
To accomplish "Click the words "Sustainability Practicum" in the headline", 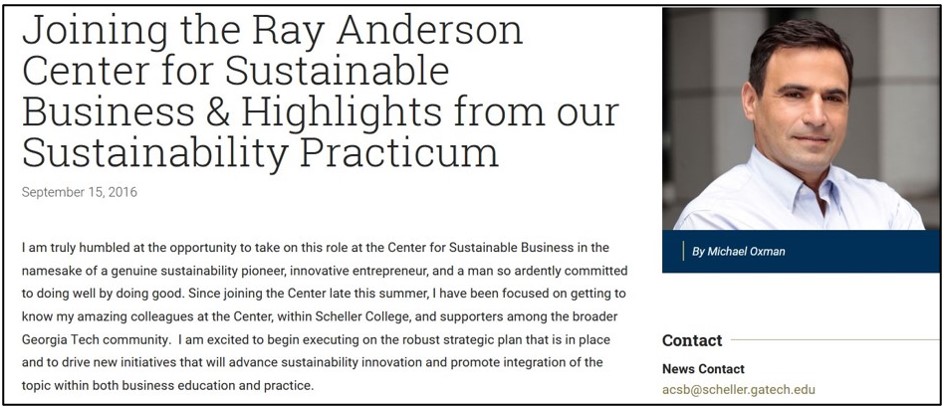I will (260, 152).
